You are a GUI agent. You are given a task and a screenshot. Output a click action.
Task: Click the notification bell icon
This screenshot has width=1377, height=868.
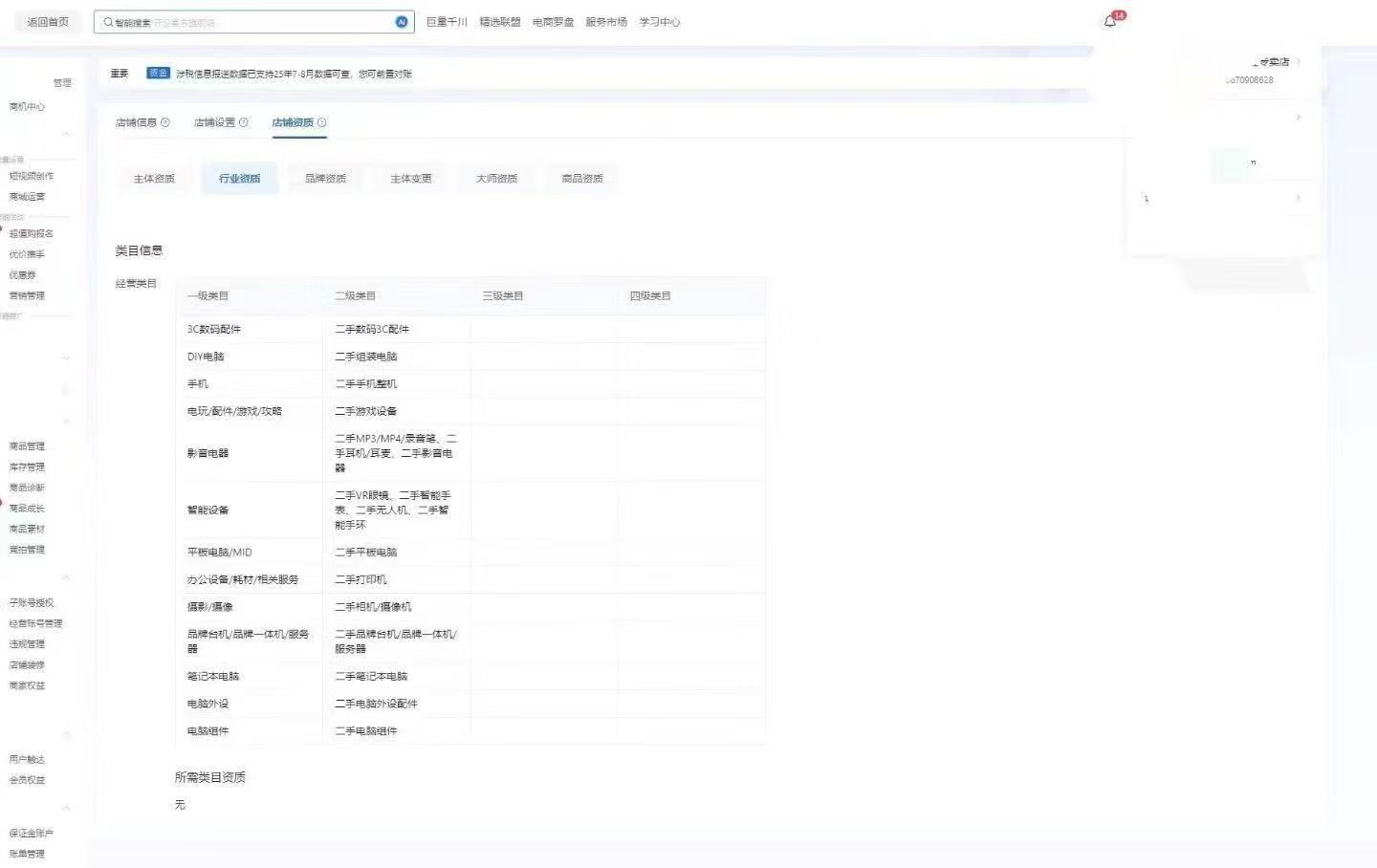(1110, 21)
